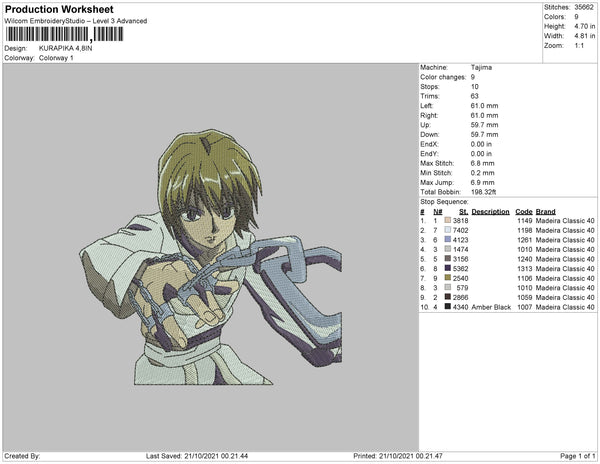Click the periwinkle swatch for stop 3

click(x=447, y=240)
